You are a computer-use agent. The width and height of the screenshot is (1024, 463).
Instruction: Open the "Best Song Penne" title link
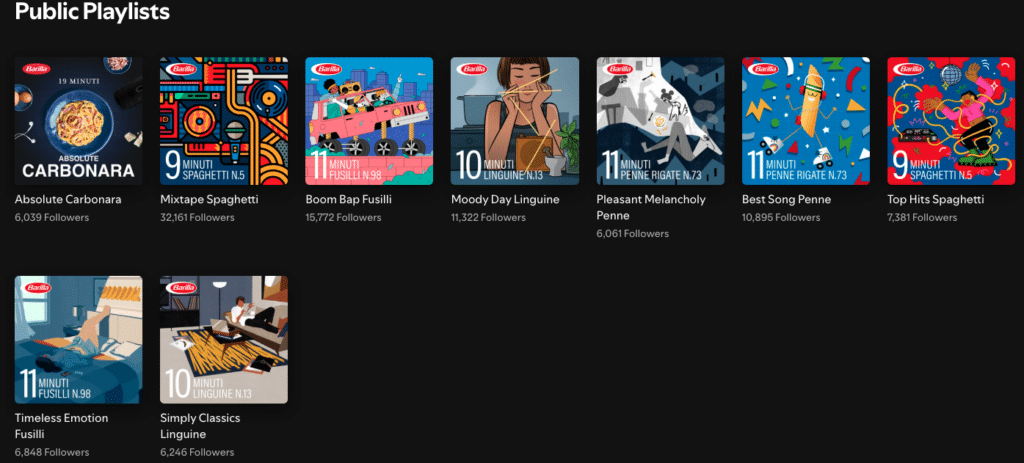pyautogui.click(x=786, y=199)
